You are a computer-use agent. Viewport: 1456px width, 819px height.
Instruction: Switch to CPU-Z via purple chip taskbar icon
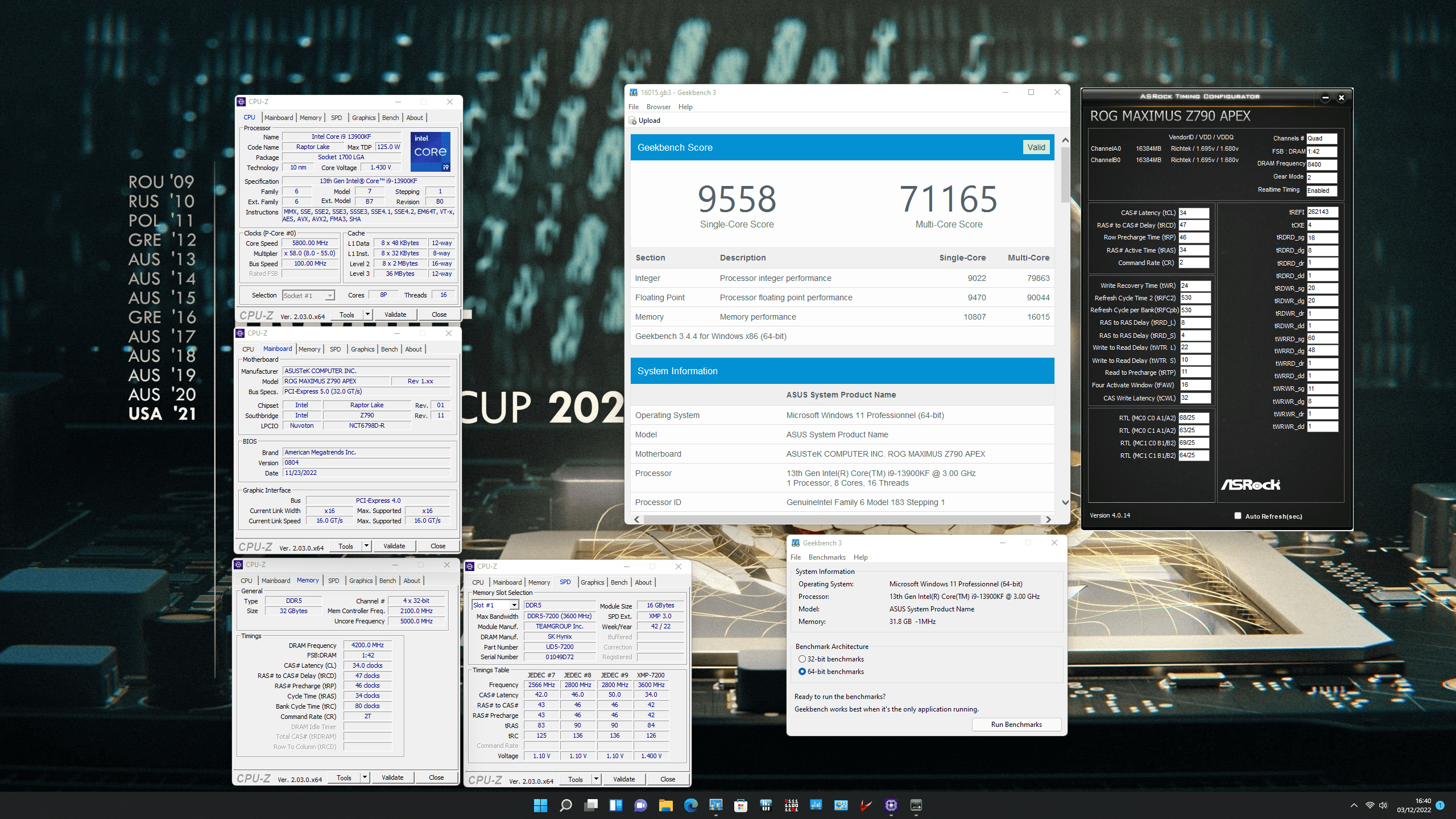pyautogui.click(x=891, y=805)
